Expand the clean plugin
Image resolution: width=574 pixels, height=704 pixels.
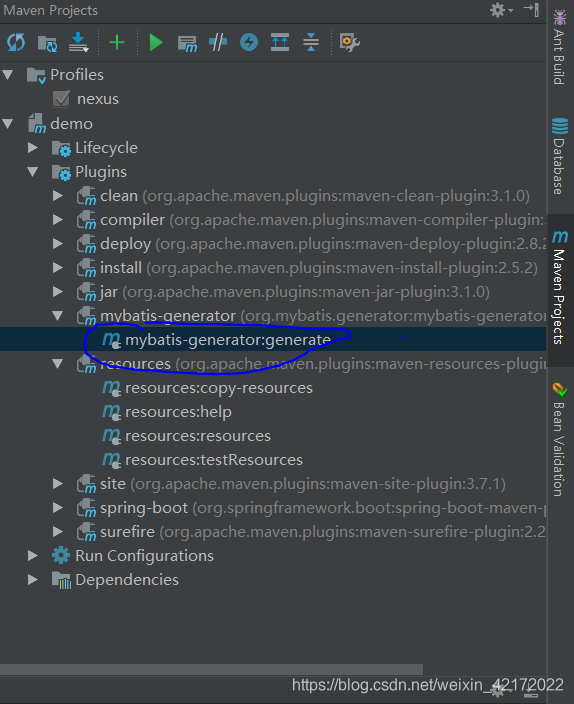tap(57, 196)
